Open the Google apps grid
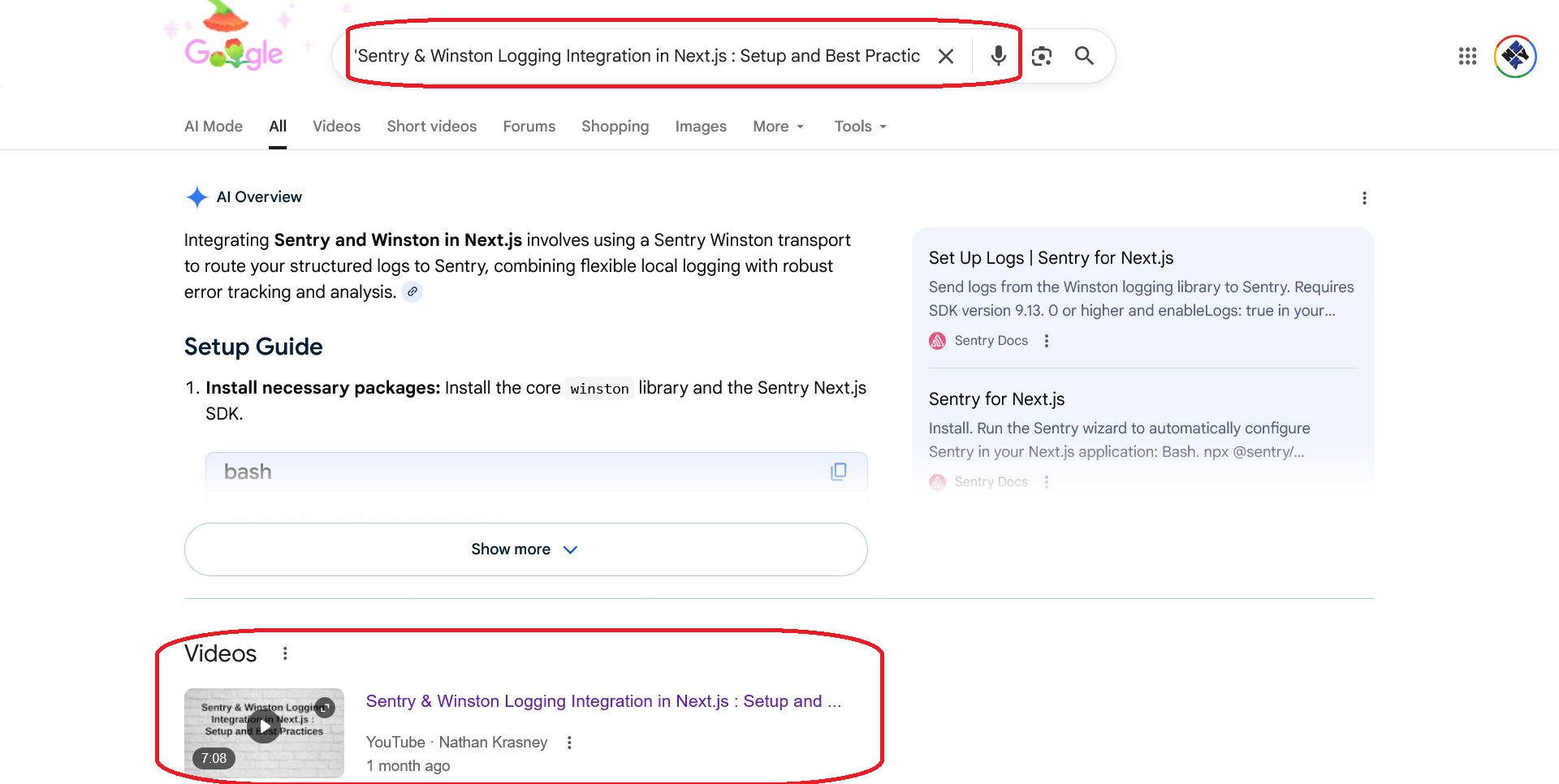Viewport: 1559px width, 784px height. coord(1466,56)
